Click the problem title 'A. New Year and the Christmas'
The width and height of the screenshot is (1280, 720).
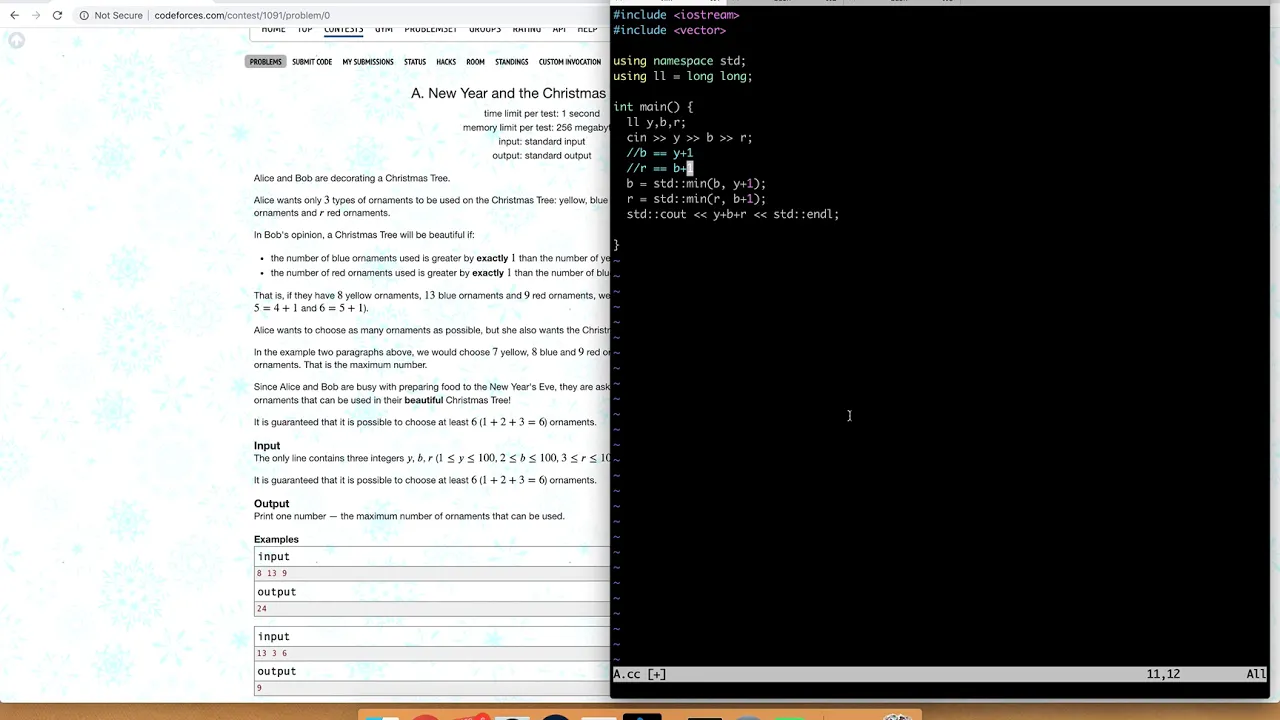[508, 93]
